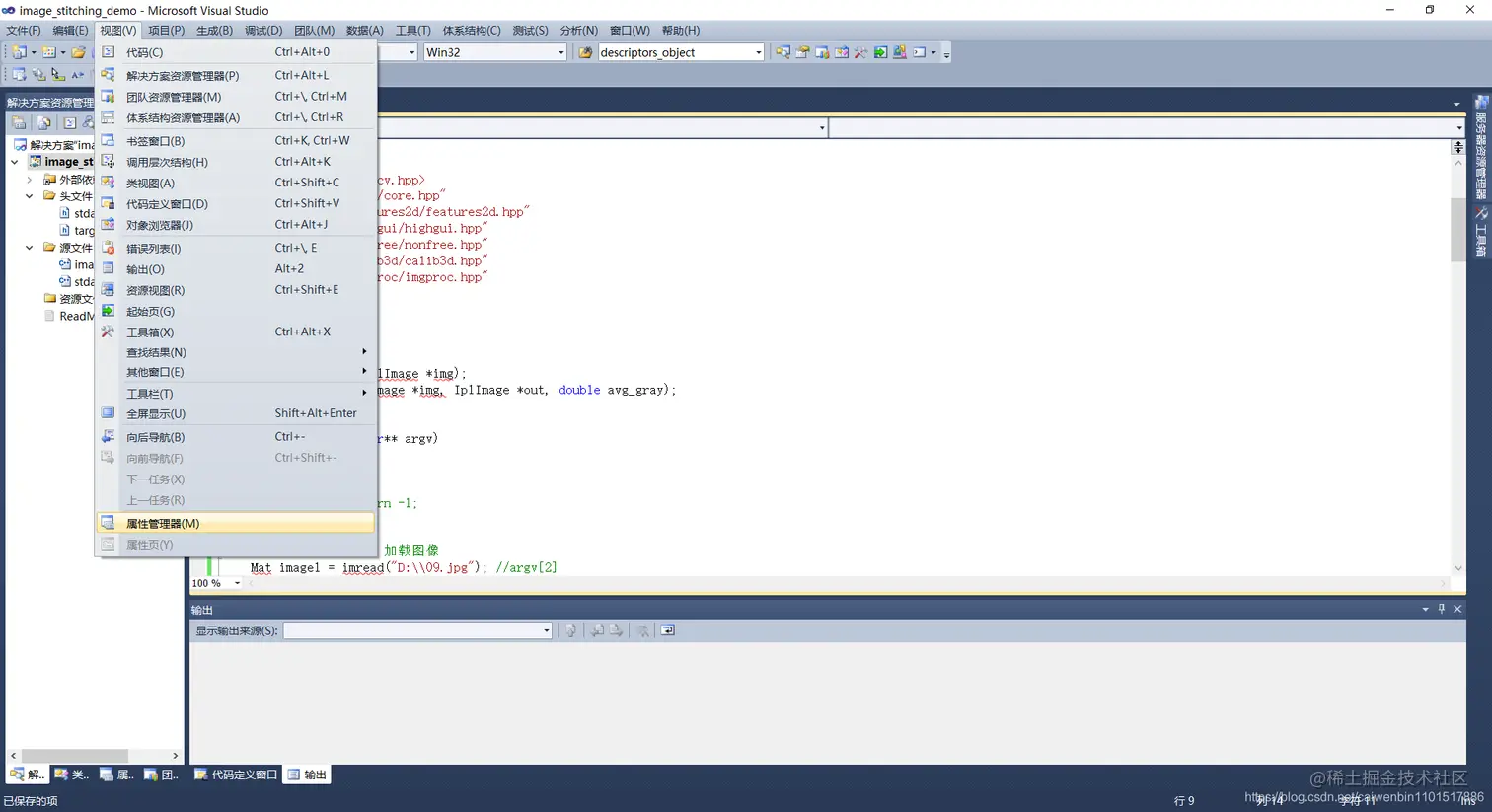Click Command Window toolbar icon
The height and width of the screenshot is (812, 1492).
(919, 52)
